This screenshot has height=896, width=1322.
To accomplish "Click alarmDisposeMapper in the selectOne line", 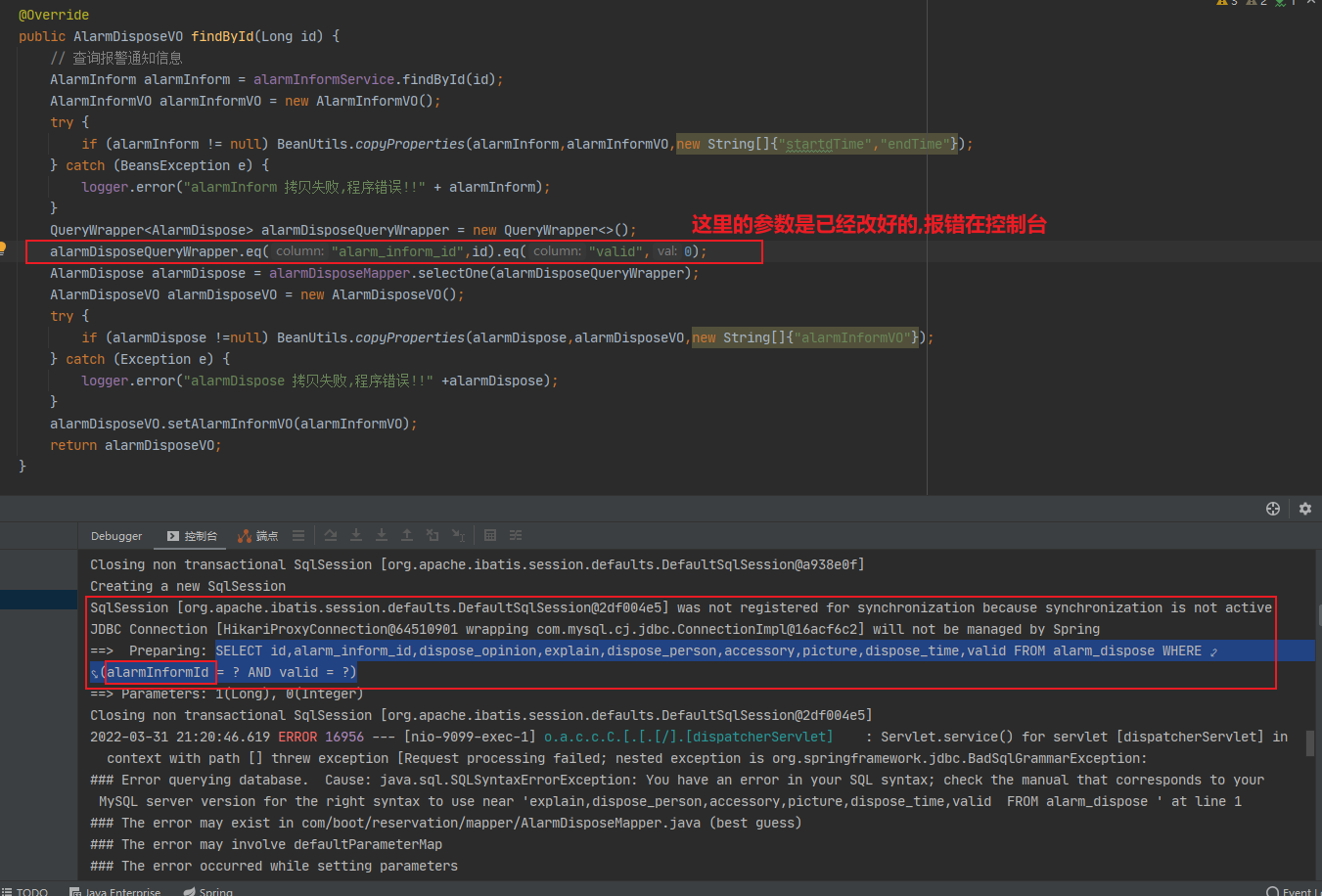I will [340, 273].
